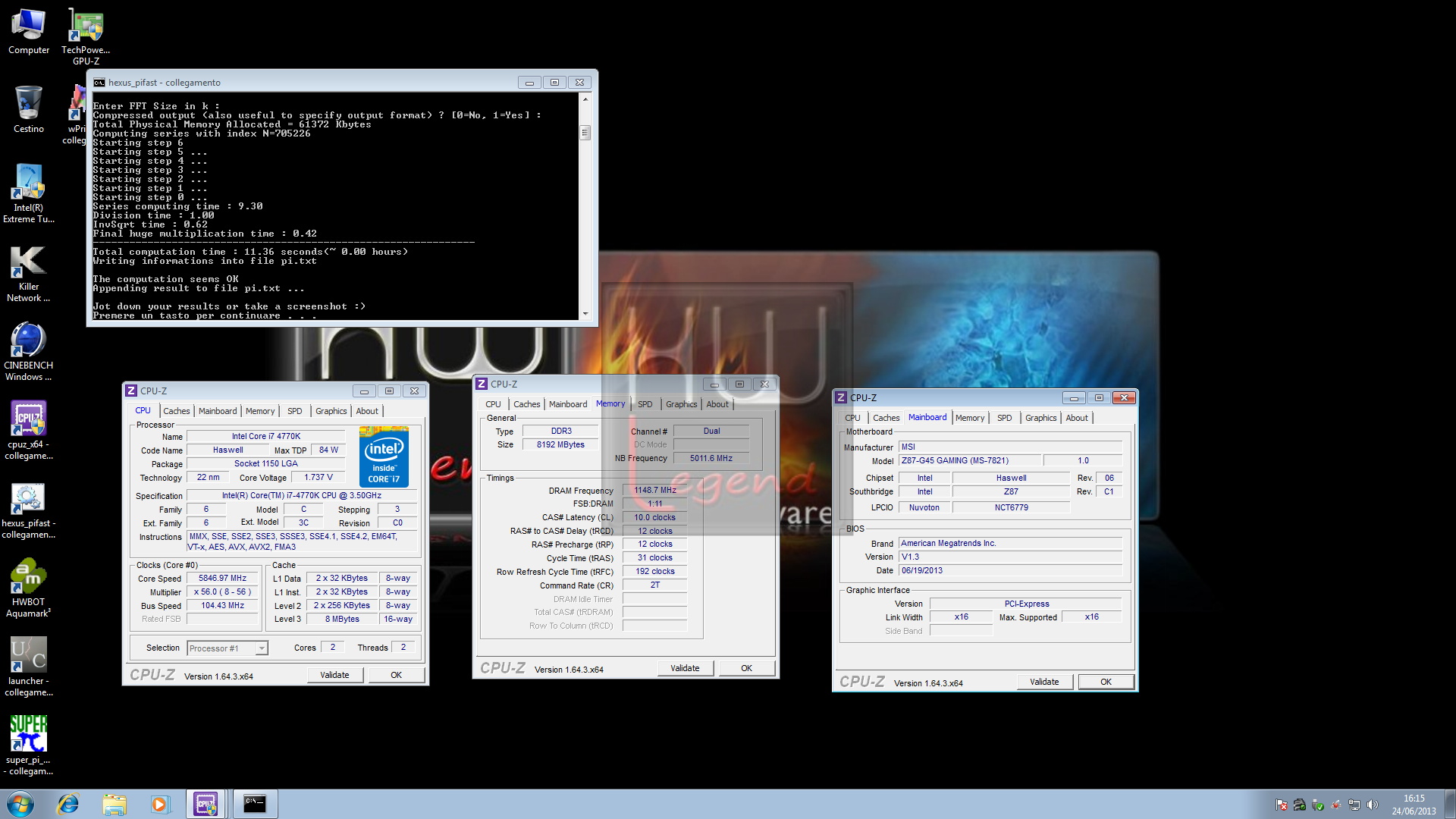Launch the launcher collegamento shortcut
The width and height of the screenshot is (1456, 819).
(x=29, y=667)
